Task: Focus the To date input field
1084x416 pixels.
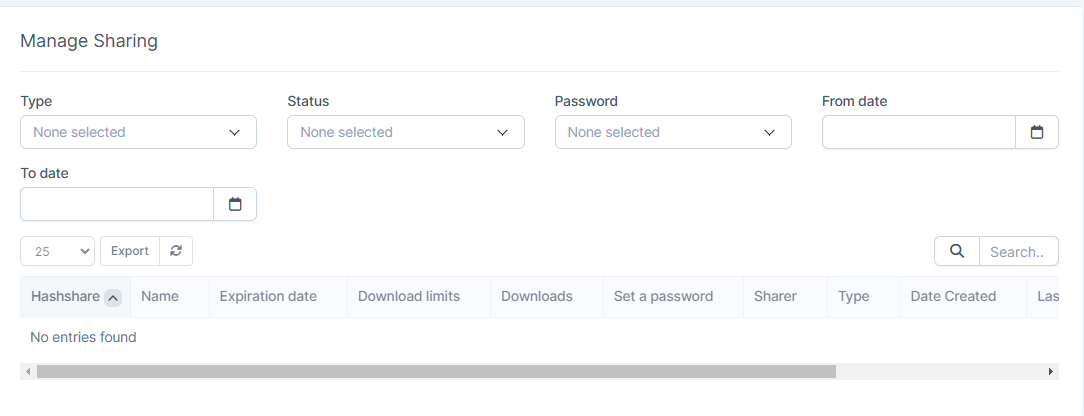Action: click(x=117, y=204)
